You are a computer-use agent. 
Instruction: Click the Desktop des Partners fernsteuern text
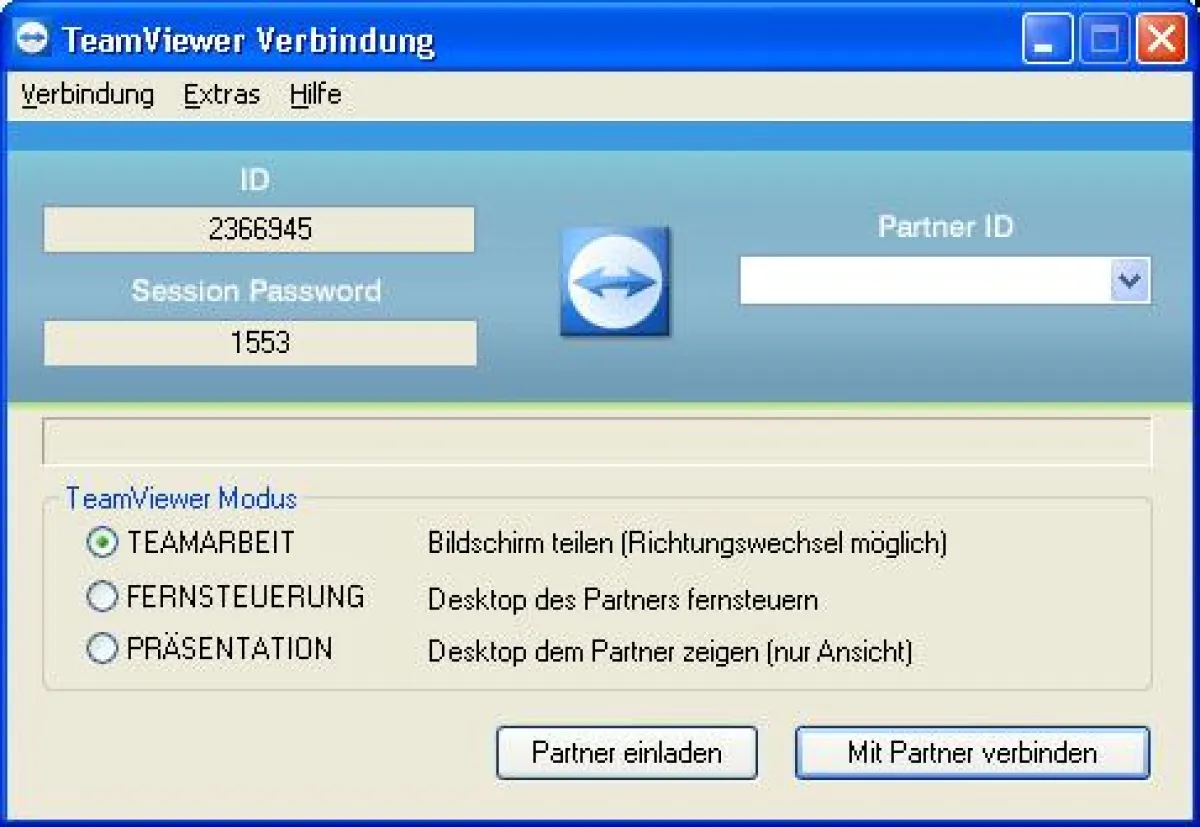pyautogui.click(x=623, y=600)
